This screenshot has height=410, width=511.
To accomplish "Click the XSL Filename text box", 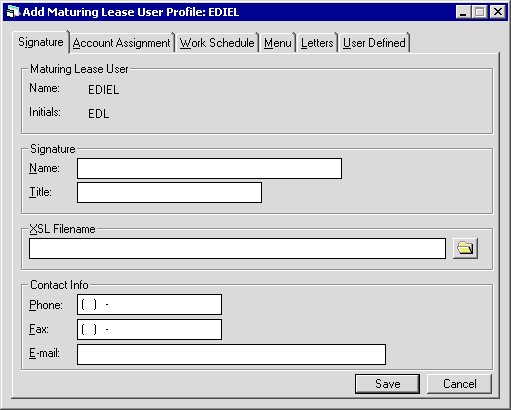I will pyautogui.click(x=237, y=248).
